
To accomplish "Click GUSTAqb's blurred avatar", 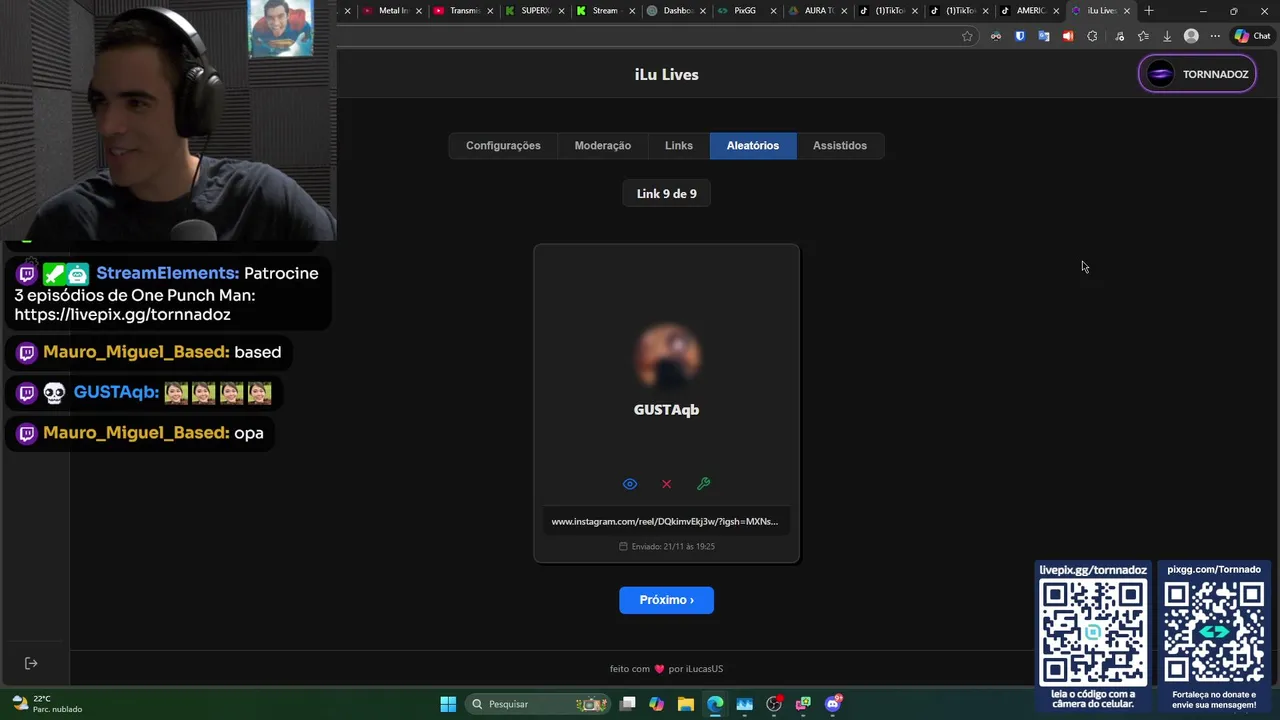I will coord(667,355).
